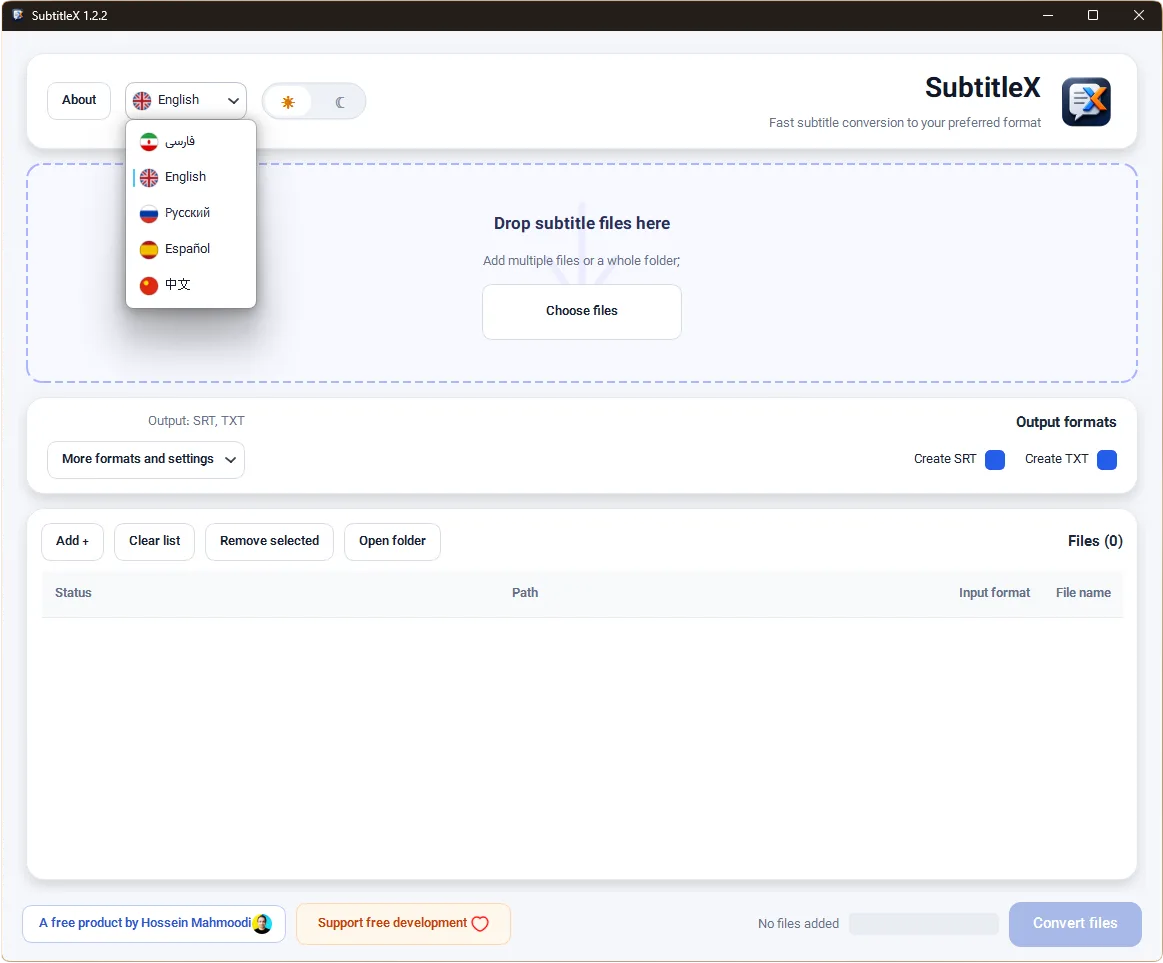Image resolution: width=1163 pixels, height=963 pixels.
Task: Toggle the Create SRT checkbox
Action: tap(995, 460)
